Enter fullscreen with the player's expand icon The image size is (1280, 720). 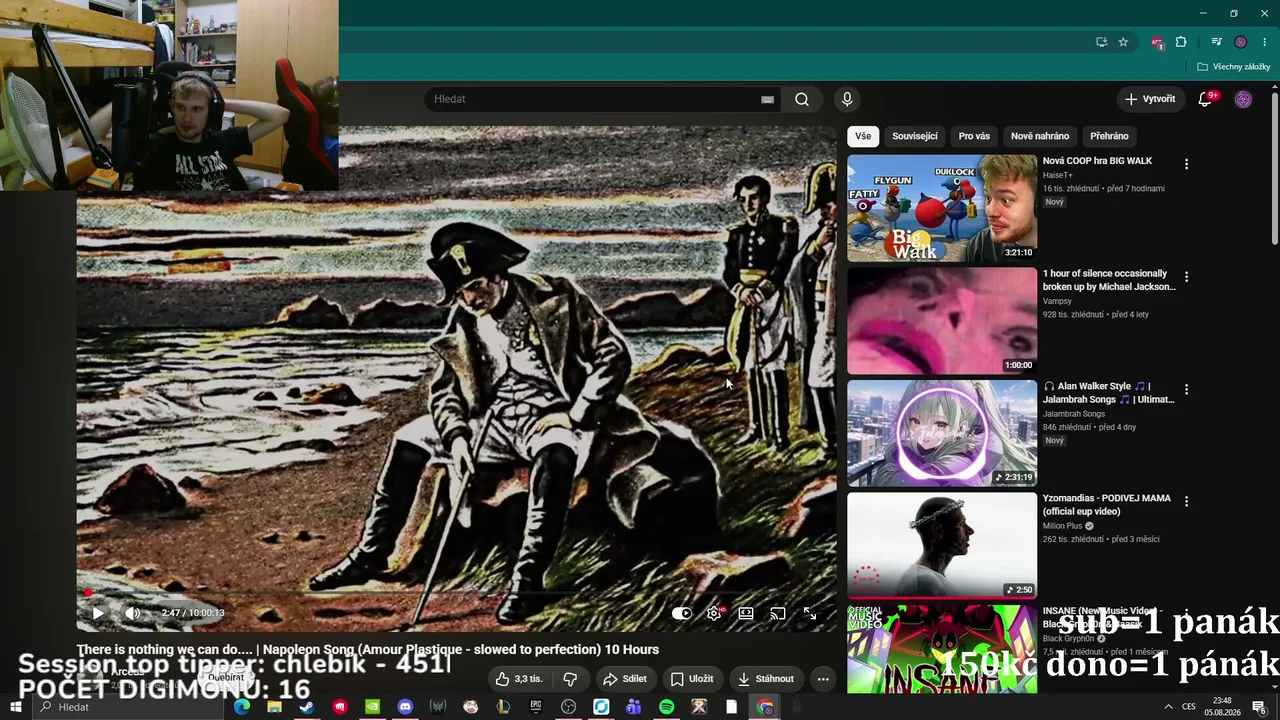coord(810,613)
